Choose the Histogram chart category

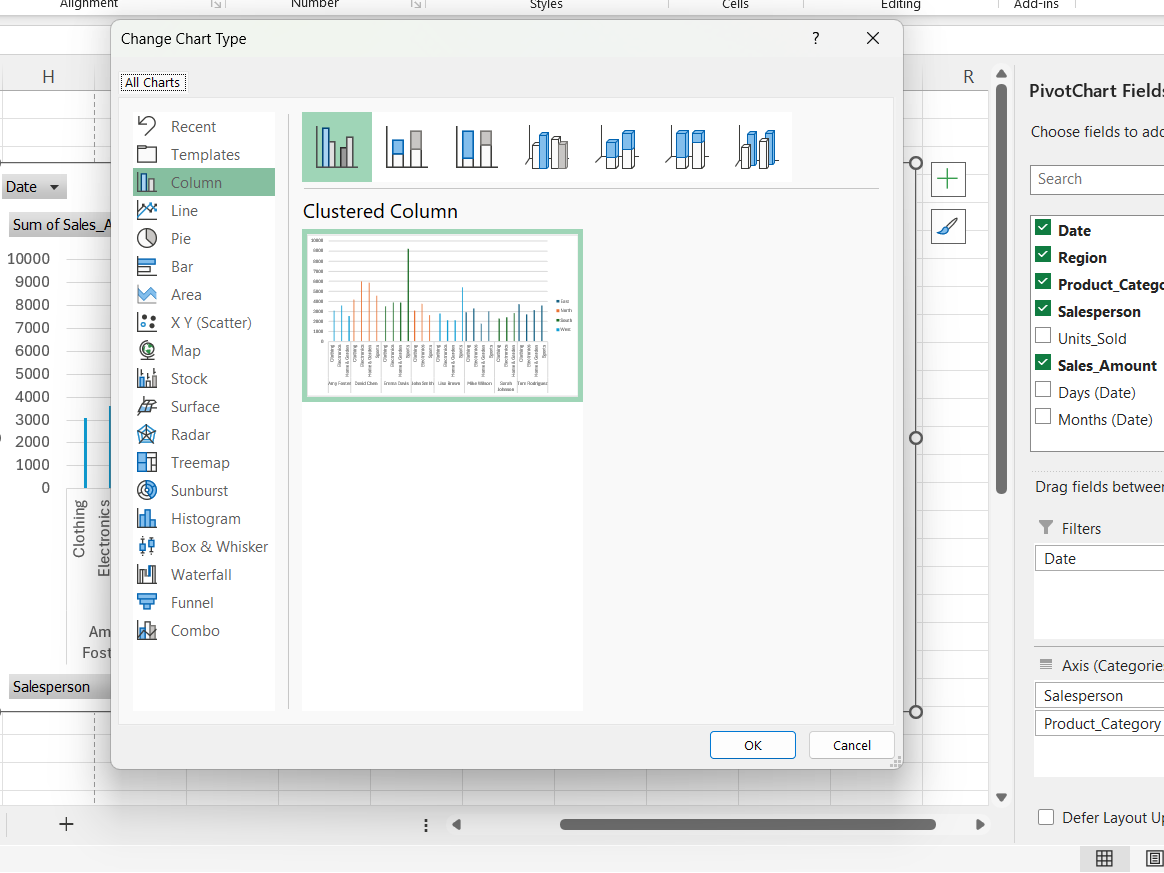[203, 519]
